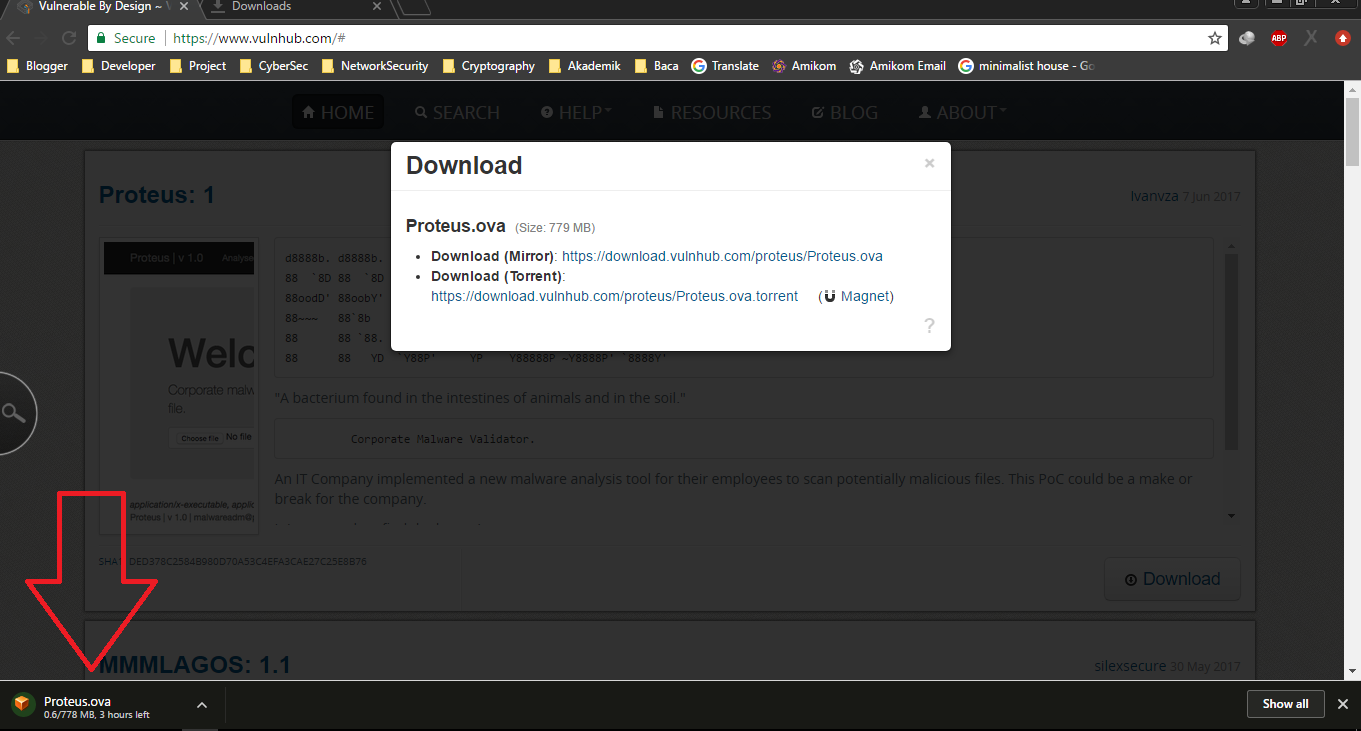Viewport: 1361px width, 731px height.
Task: Click Show all downloads button
Action: (x=1285, y=704)
